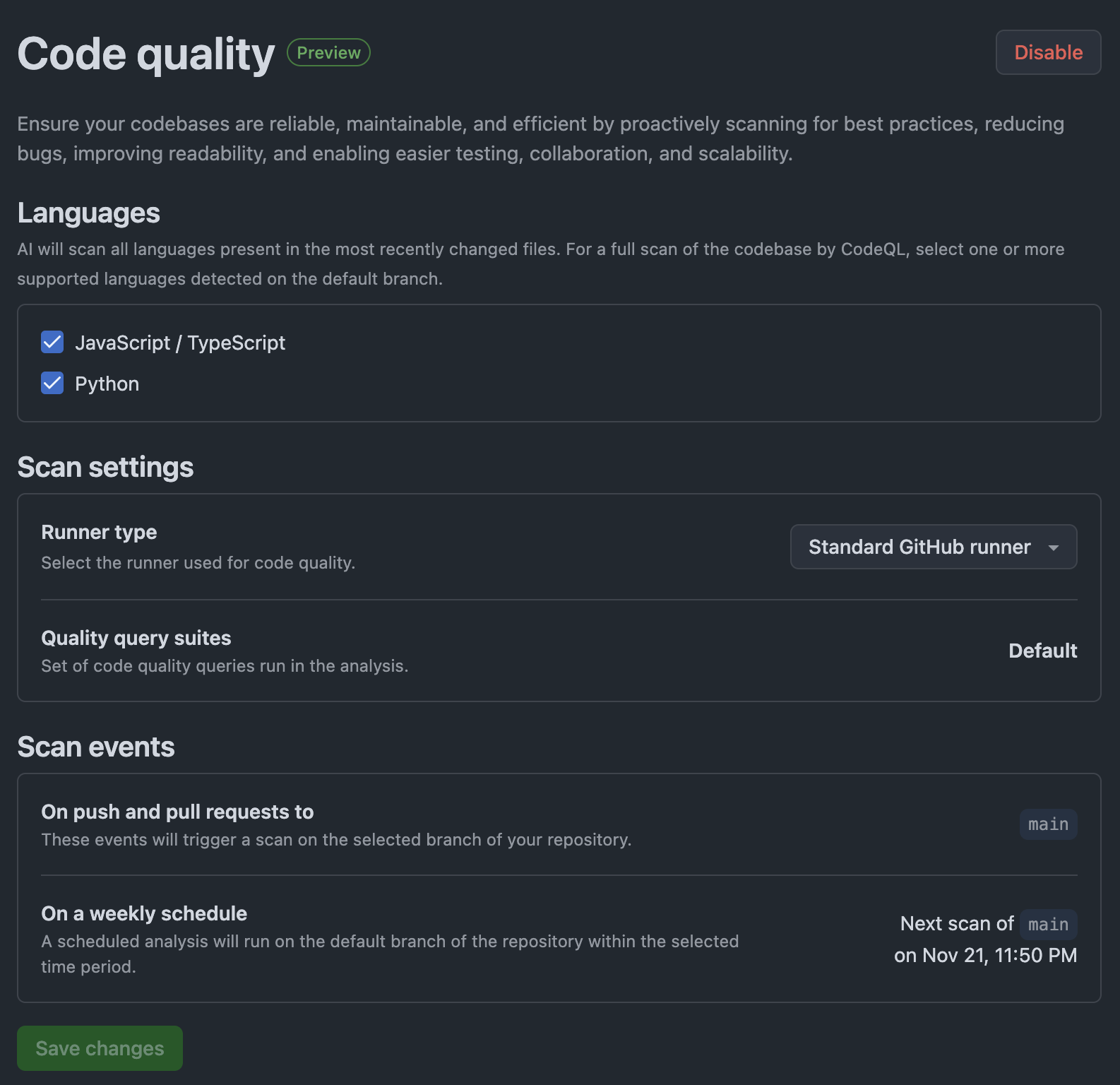Click the Languages section heading
The image size is (1120, 1085).
point(88,213)
